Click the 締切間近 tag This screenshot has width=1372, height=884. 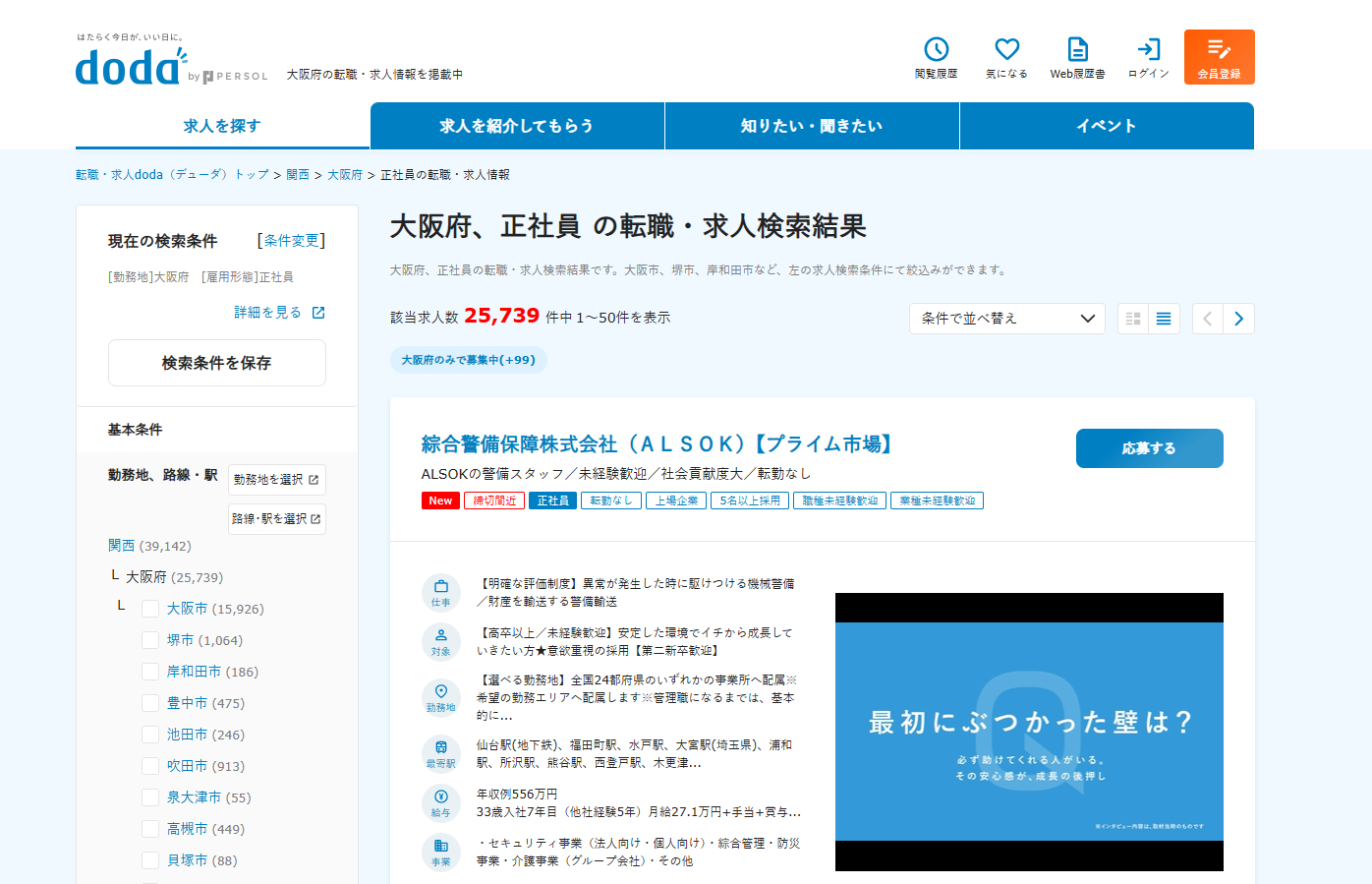[494, 501]
